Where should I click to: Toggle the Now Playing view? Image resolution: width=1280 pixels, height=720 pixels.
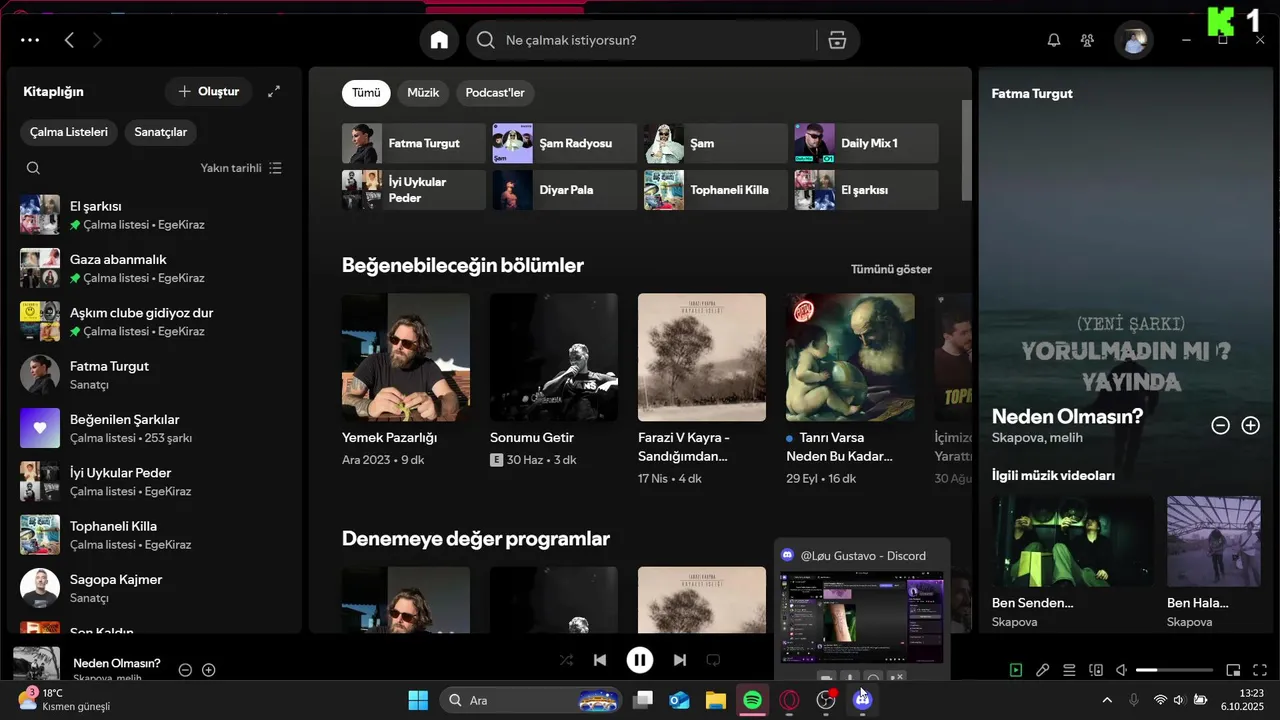tap(1016, 670)
